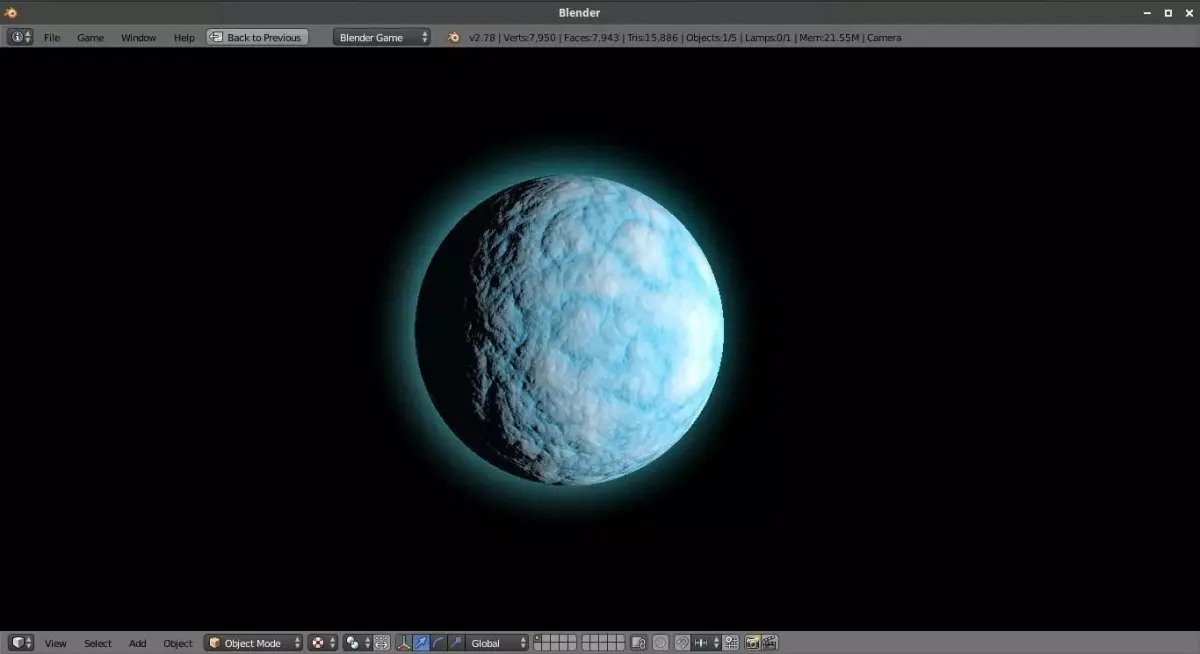Open the snap element type selector
1200x654 pixels.
(706, 643)
